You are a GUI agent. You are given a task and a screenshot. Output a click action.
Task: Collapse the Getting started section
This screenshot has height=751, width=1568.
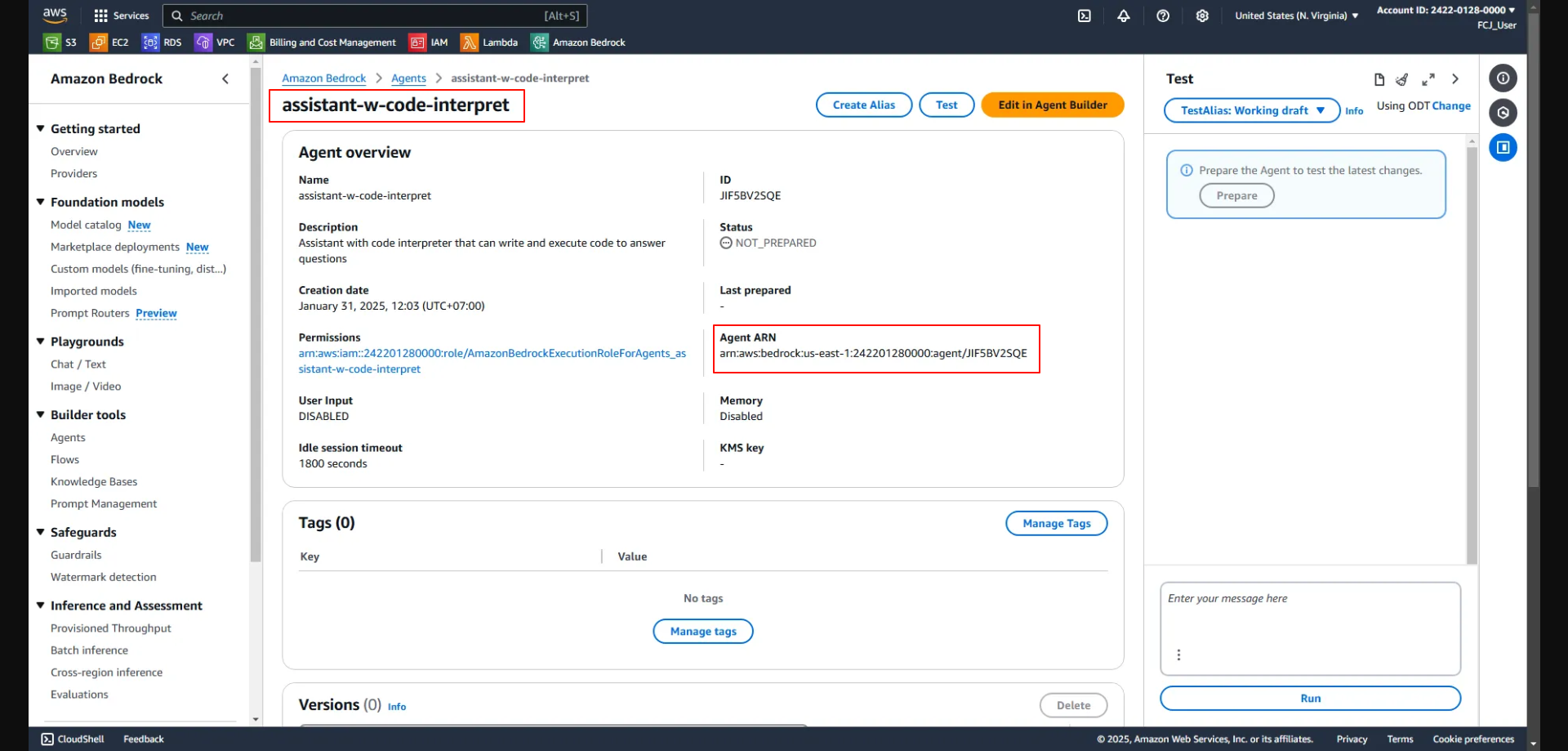40,128
